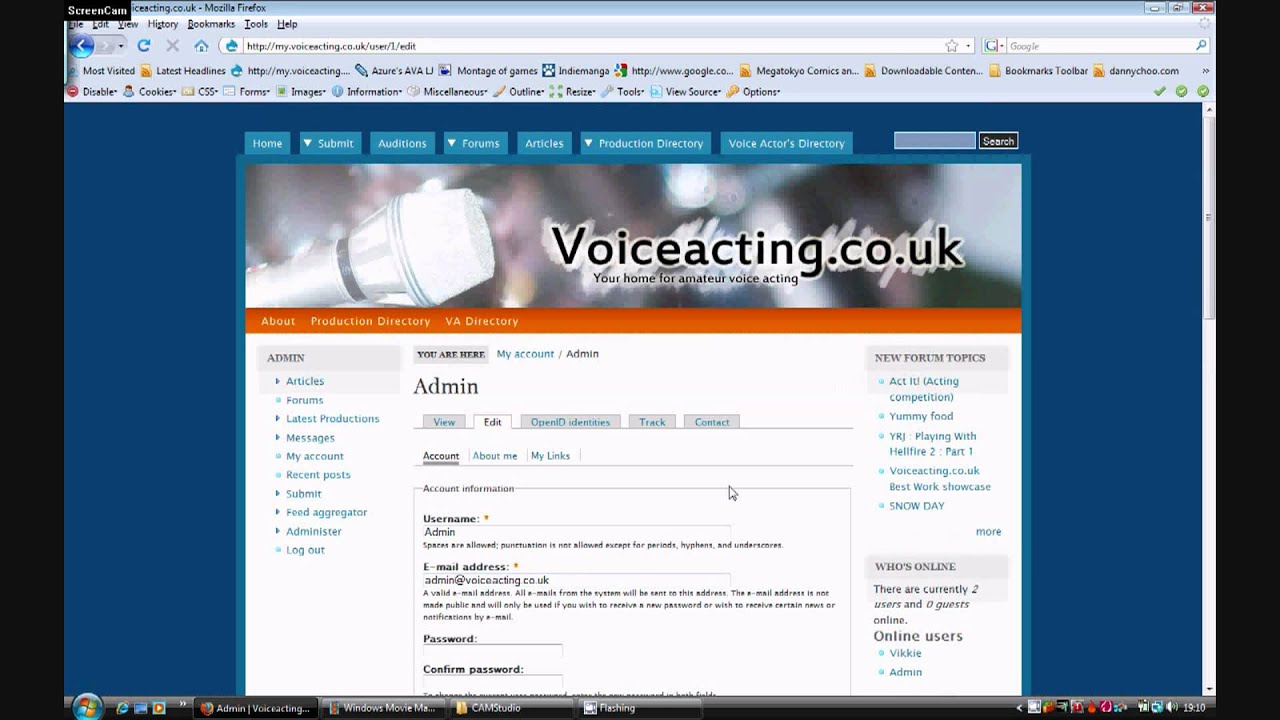Switch to Windows Movie Maker taskbar button

pyautogui.click(x=382, y=708)
